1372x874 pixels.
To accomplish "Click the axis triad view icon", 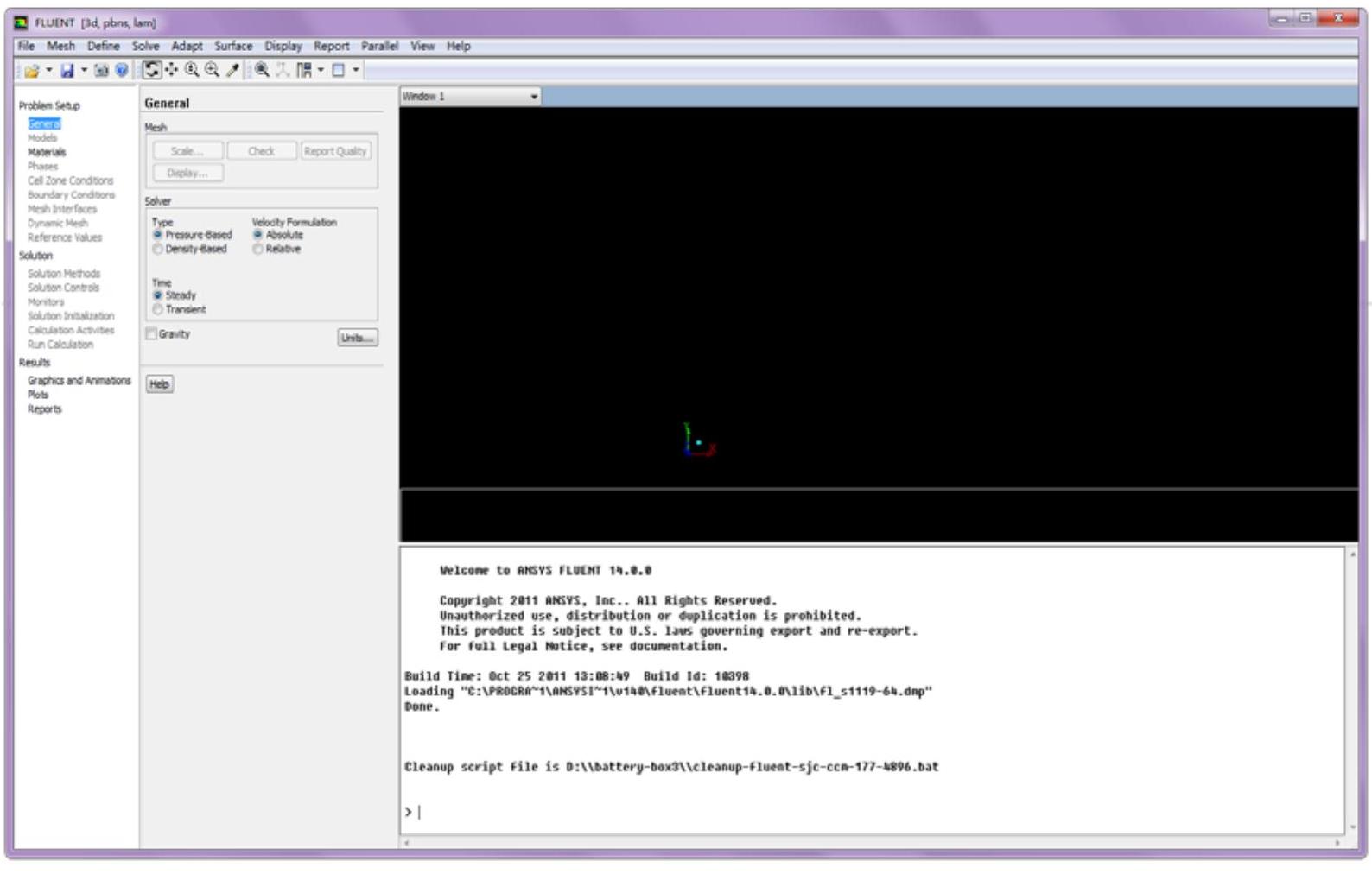I will coord(283,70).
